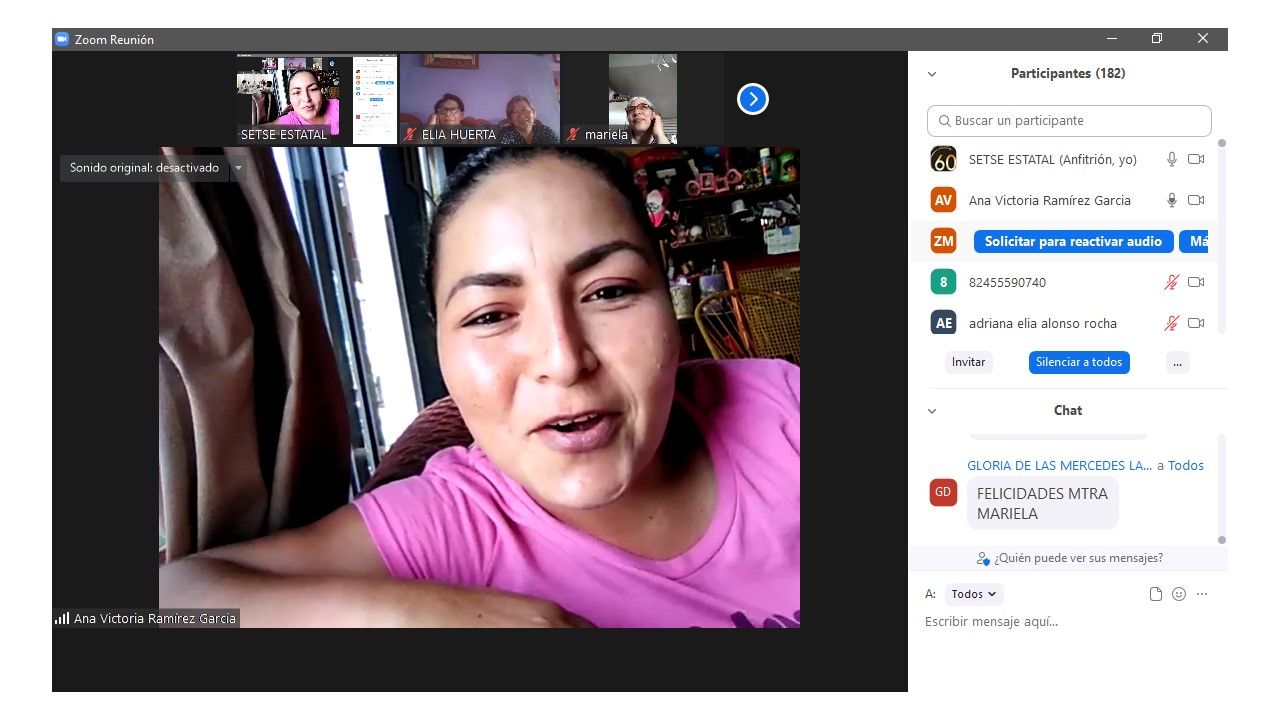Toggle Ana Victoria Ramírez Garcia camera icon
This screenshot has height=720, width=1280.
point(1196,200)
